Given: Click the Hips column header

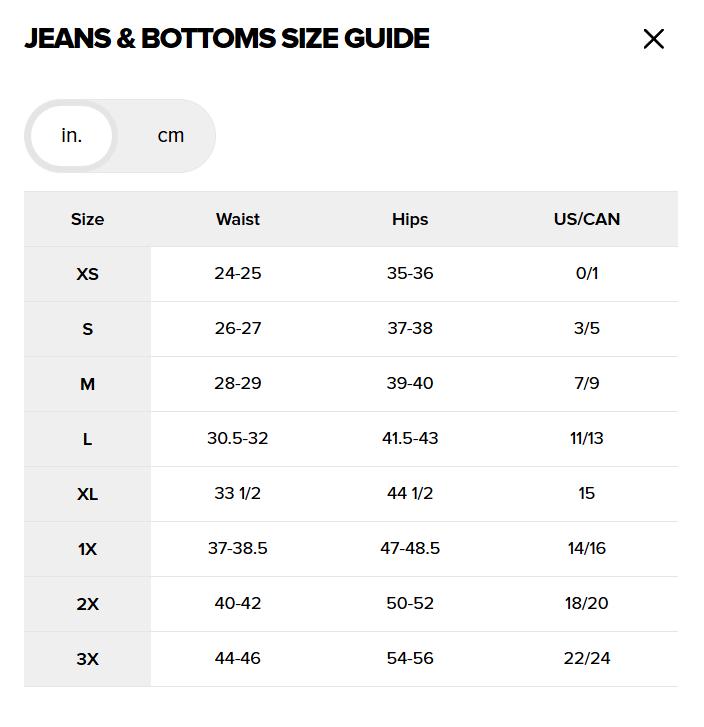Looking at the screenshot, I should (410, 219).
